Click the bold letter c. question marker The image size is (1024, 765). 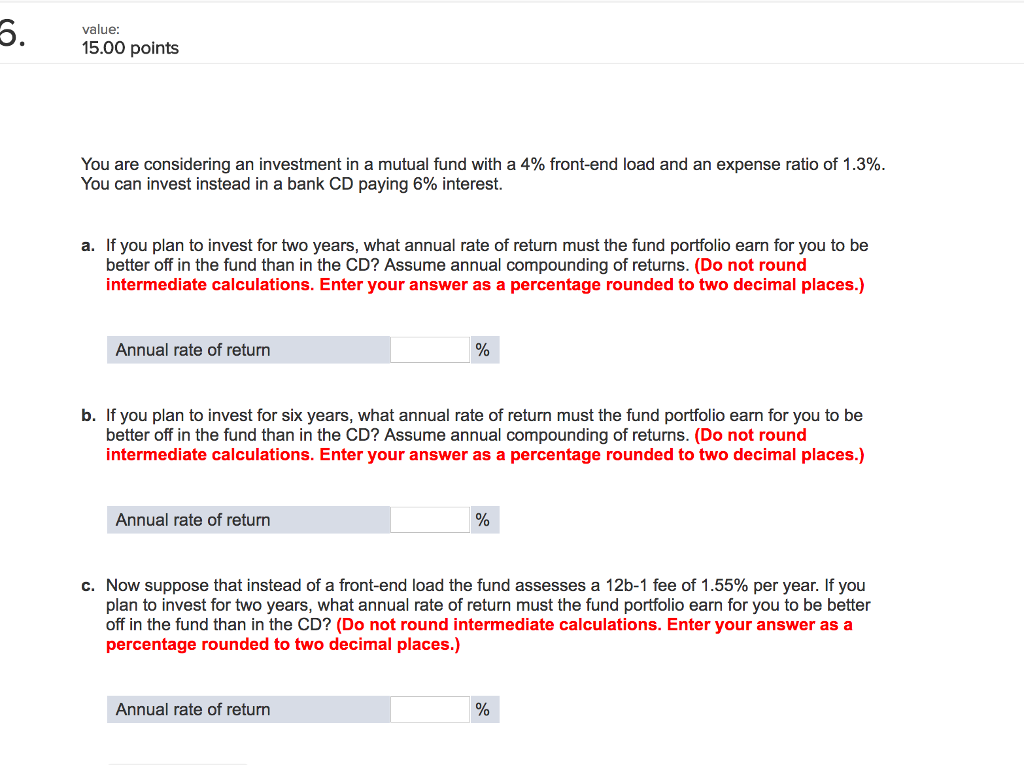click(x=87, y=585)
